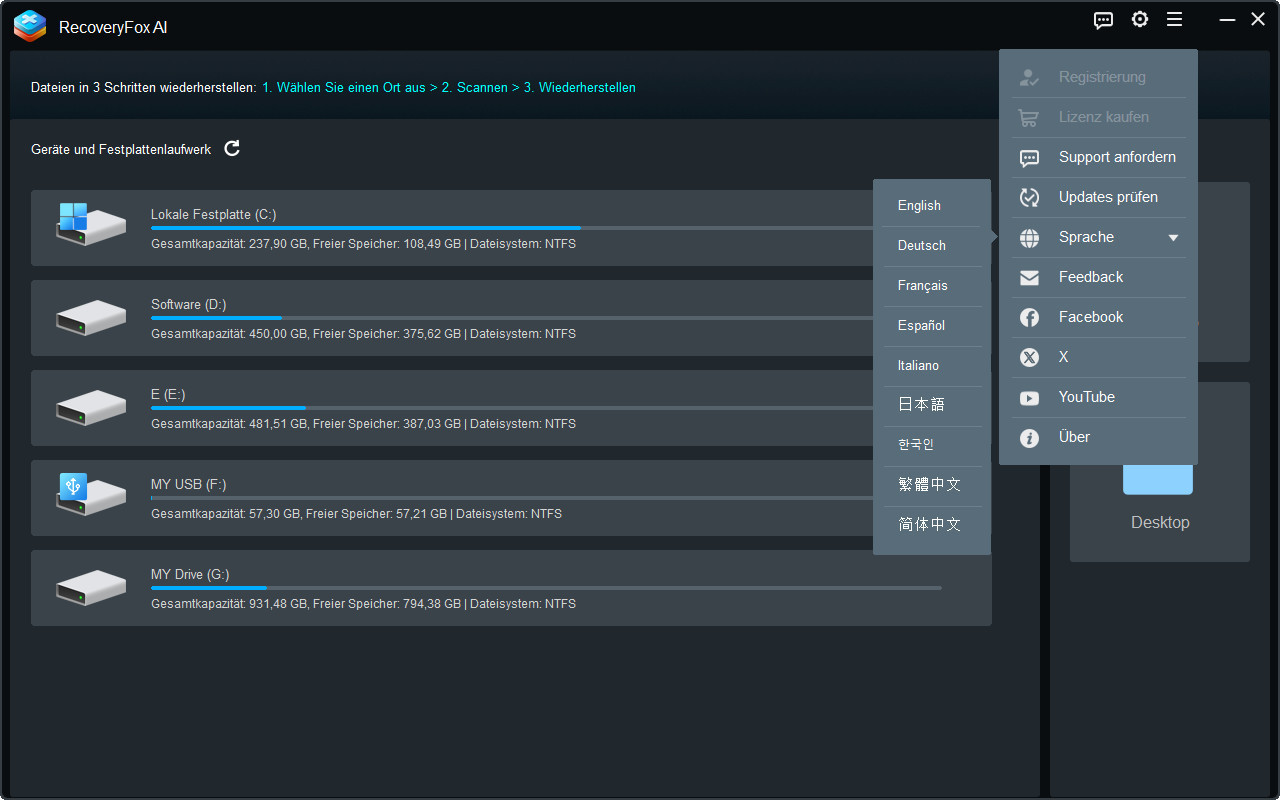Click the MY Drive (G:) usage bar
This screenshot has height=800, width=1280.
pos(546,588)
